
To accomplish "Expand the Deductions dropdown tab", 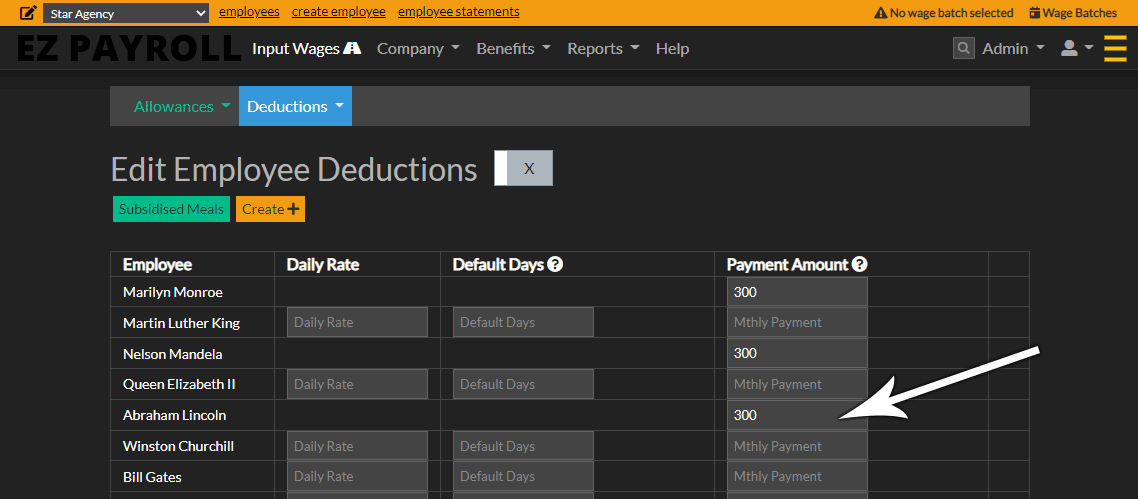I will pyautogui.click(x=295, y=106).
